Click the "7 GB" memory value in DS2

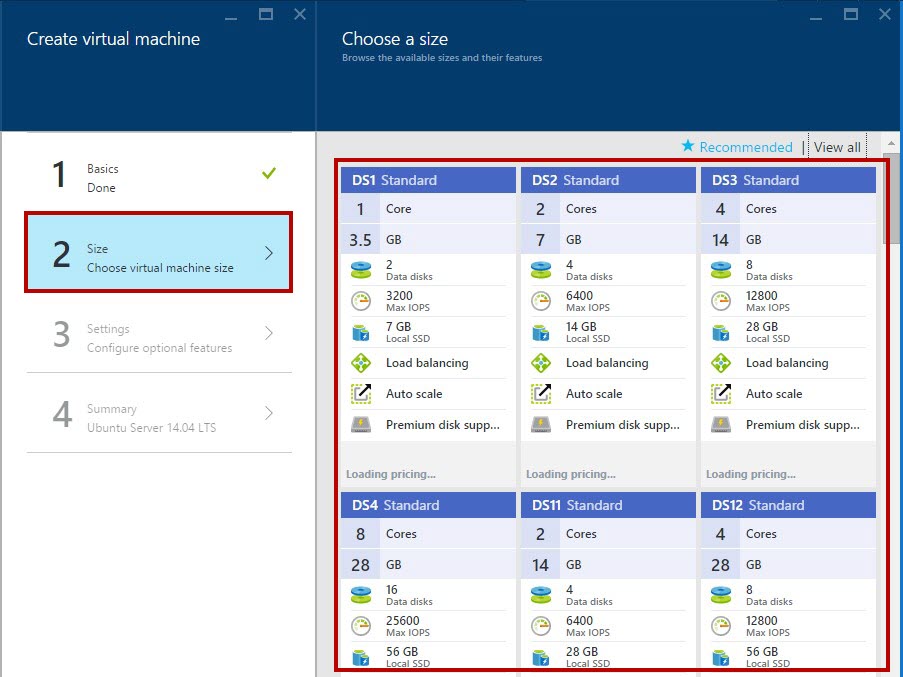point(608,239)
